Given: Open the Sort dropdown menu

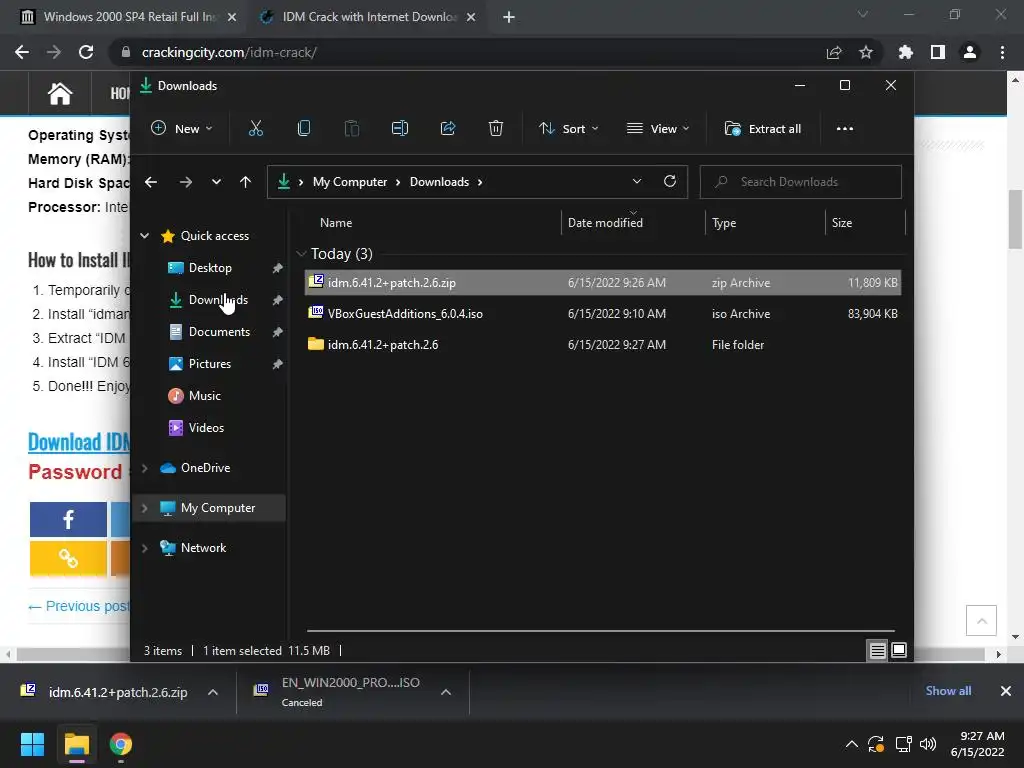Looking at the screenshot, I should [568, 129].
